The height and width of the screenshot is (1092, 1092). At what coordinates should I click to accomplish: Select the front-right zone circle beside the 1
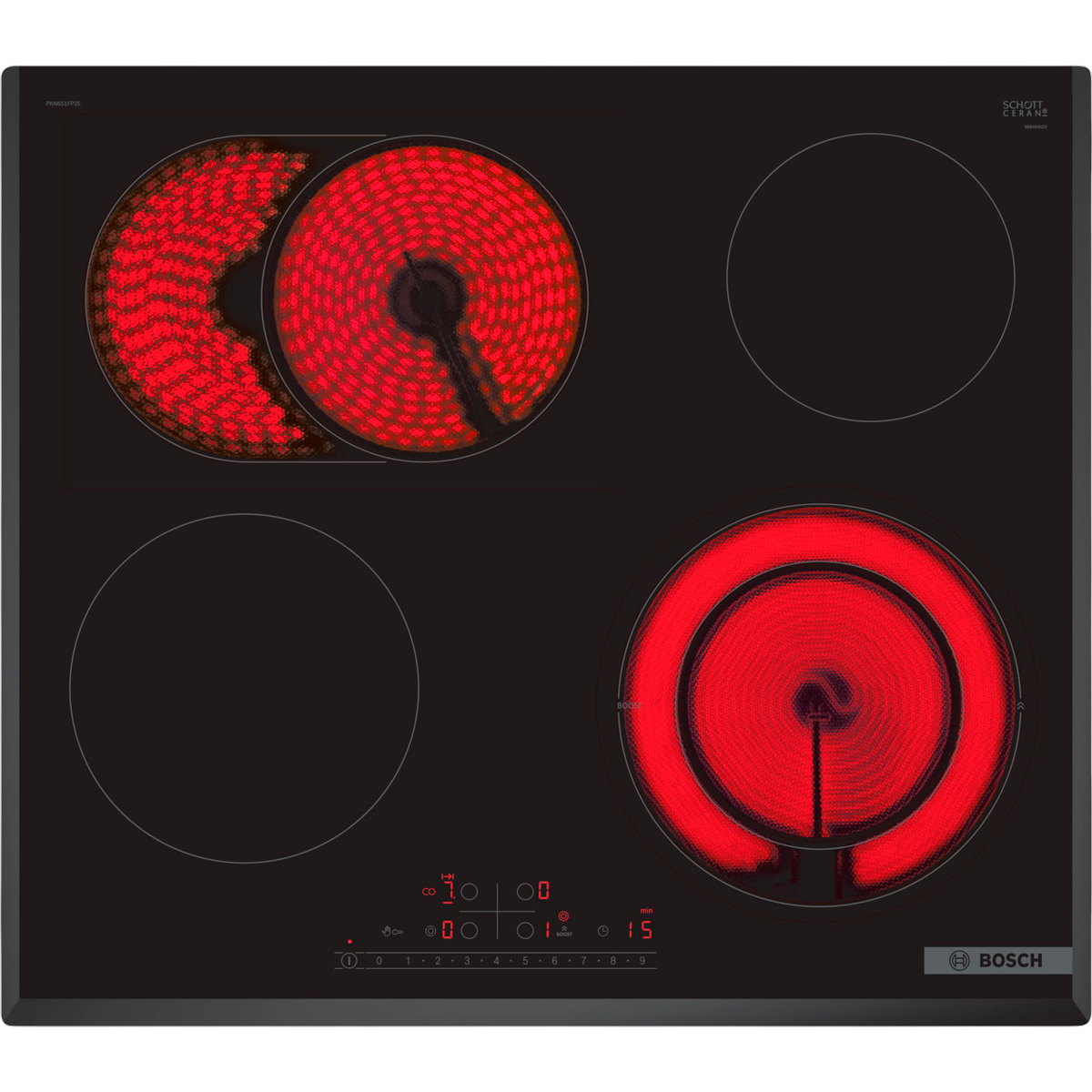point(525,930)
